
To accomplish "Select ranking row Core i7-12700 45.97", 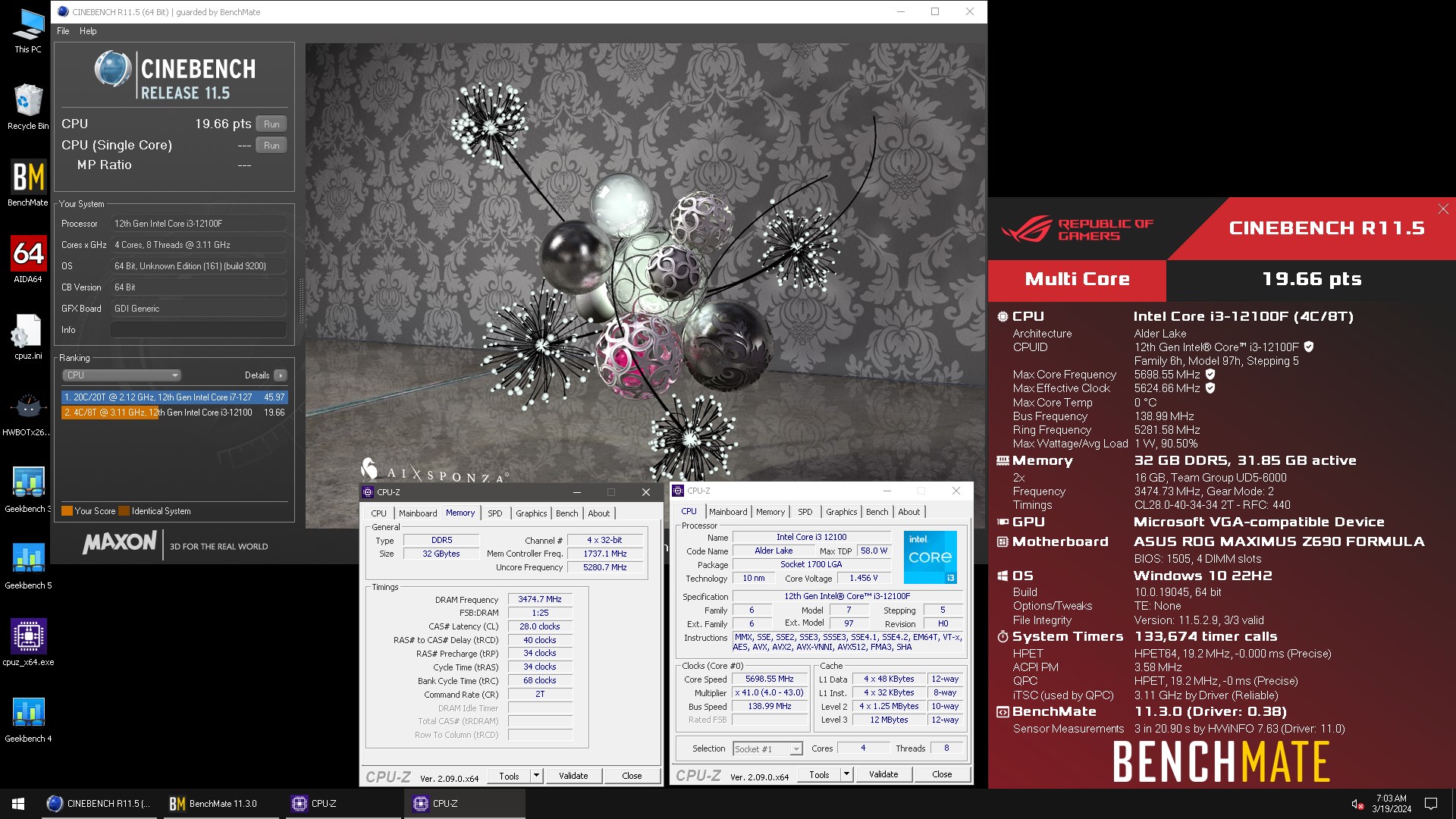I will [x=174, y=397].
